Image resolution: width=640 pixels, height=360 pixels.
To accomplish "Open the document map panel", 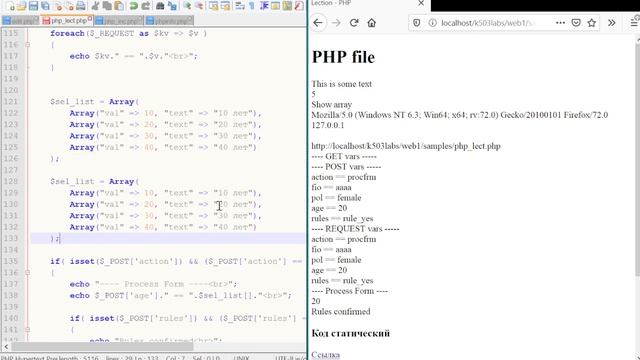I will pyautogui.click(x=287, y=6).
